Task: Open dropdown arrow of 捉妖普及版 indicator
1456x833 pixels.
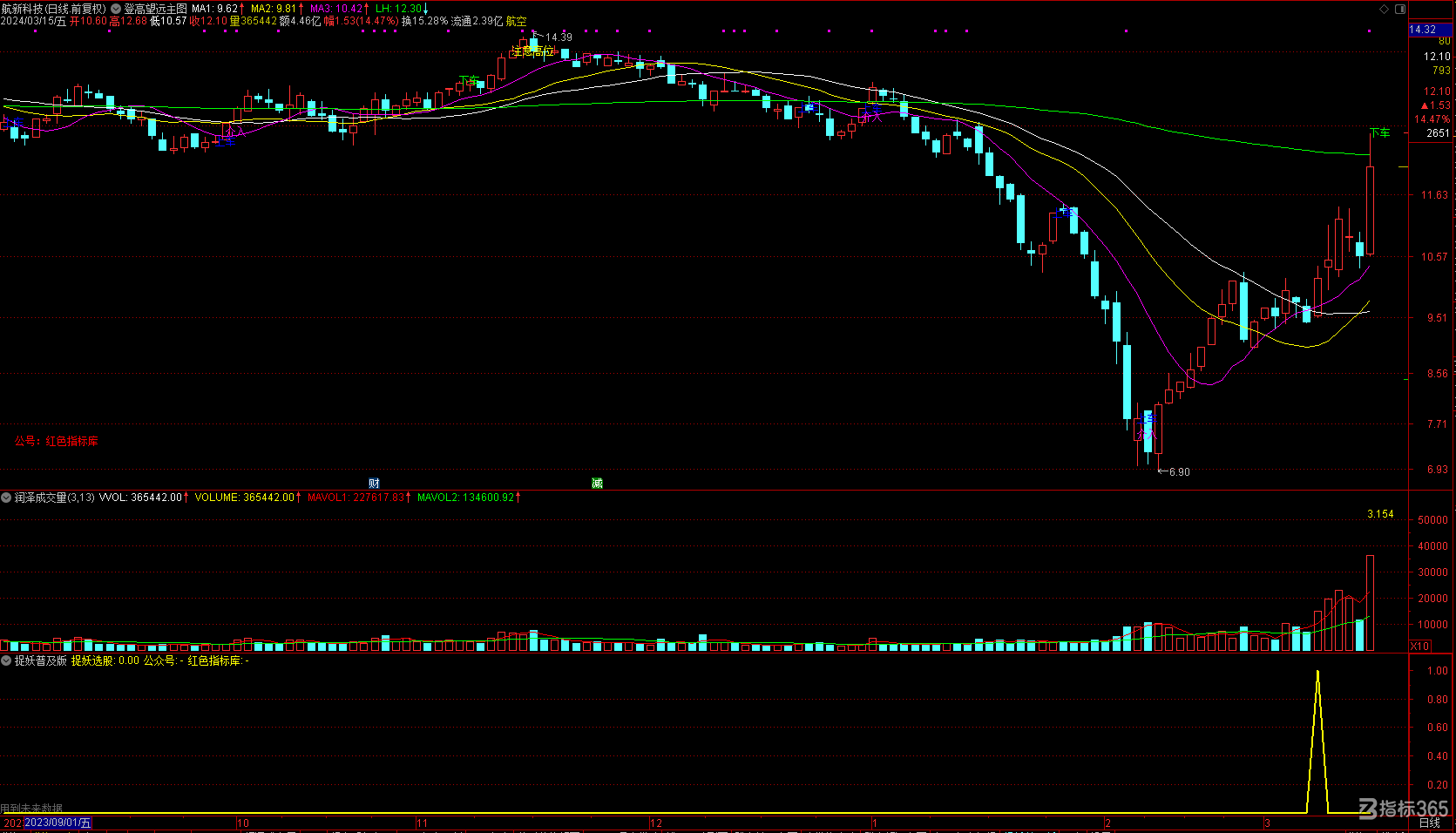Action: pos(6,660)
